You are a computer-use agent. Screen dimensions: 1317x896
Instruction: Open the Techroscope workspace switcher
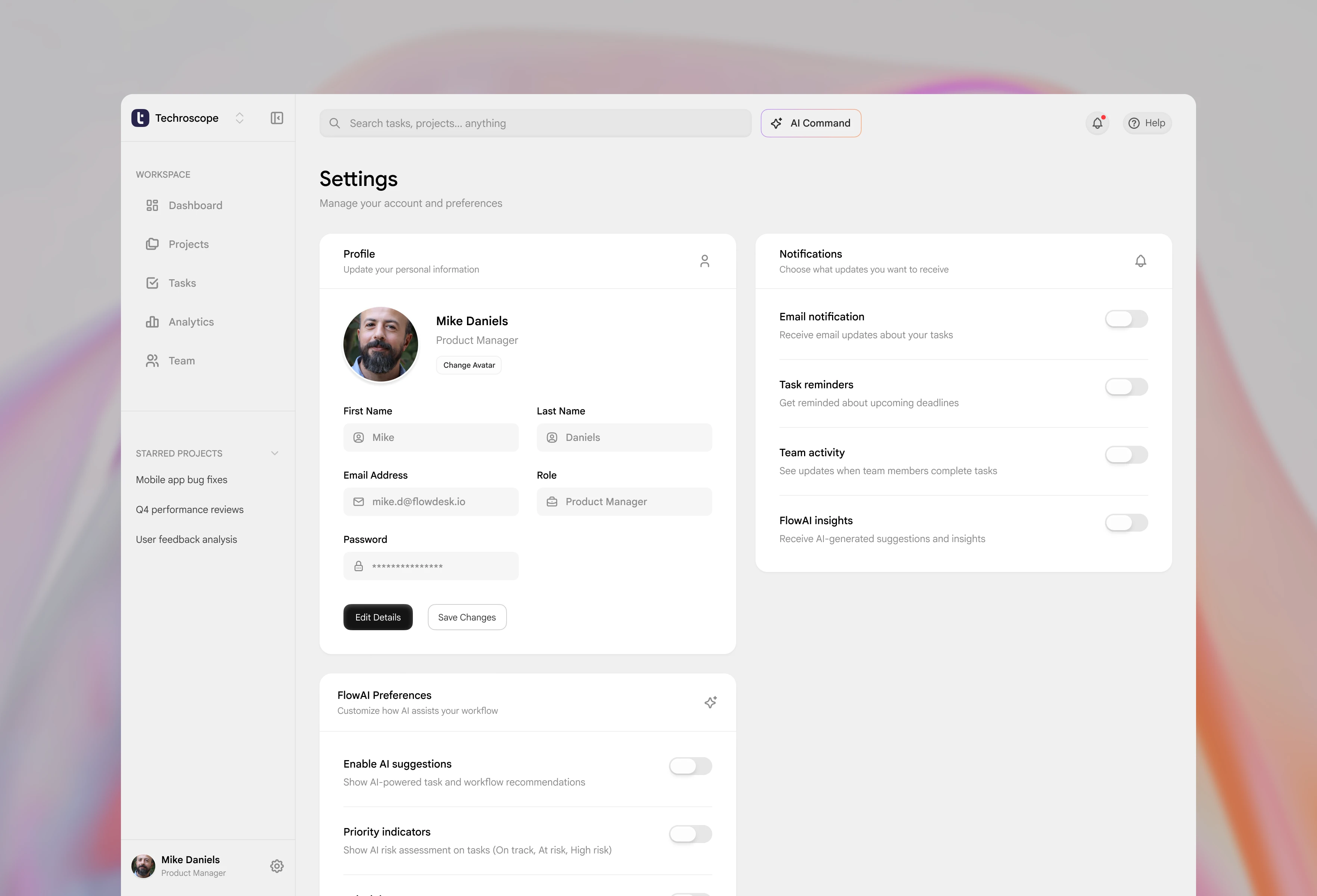coord(240,118)
